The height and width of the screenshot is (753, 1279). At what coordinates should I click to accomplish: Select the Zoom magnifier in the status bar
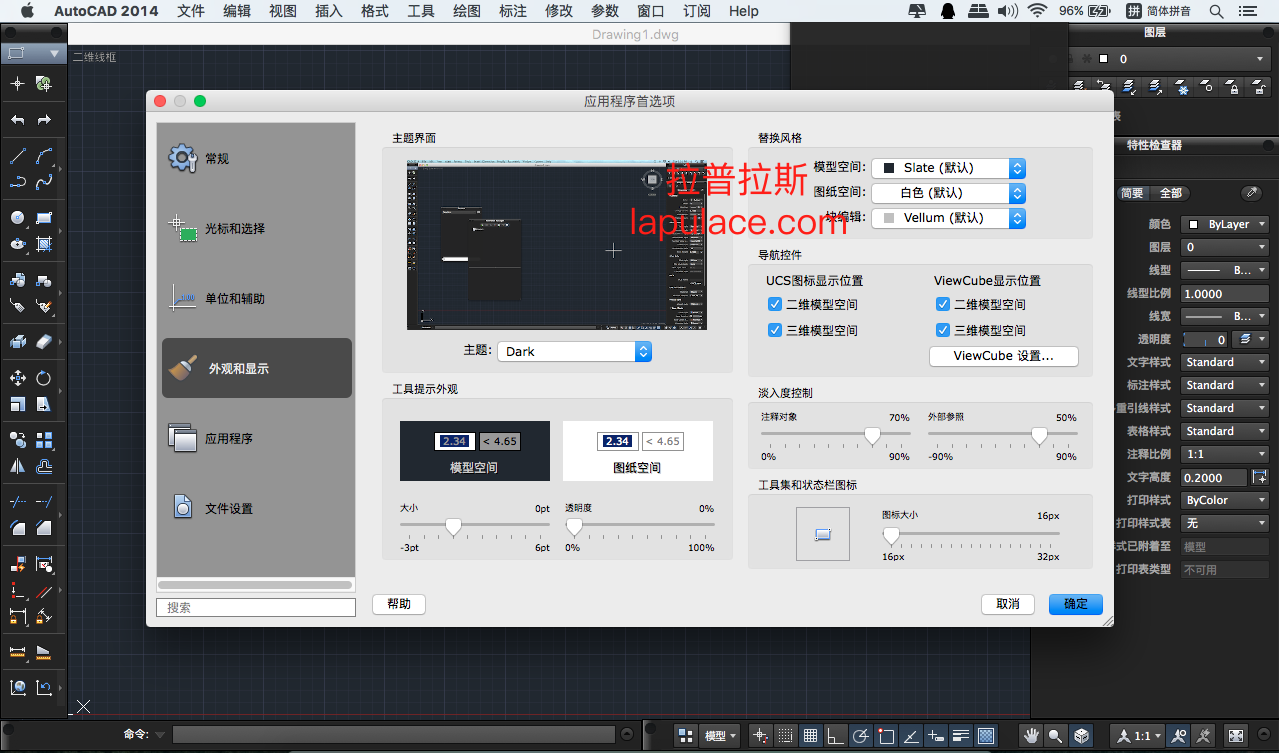(x=1054, y=735)
